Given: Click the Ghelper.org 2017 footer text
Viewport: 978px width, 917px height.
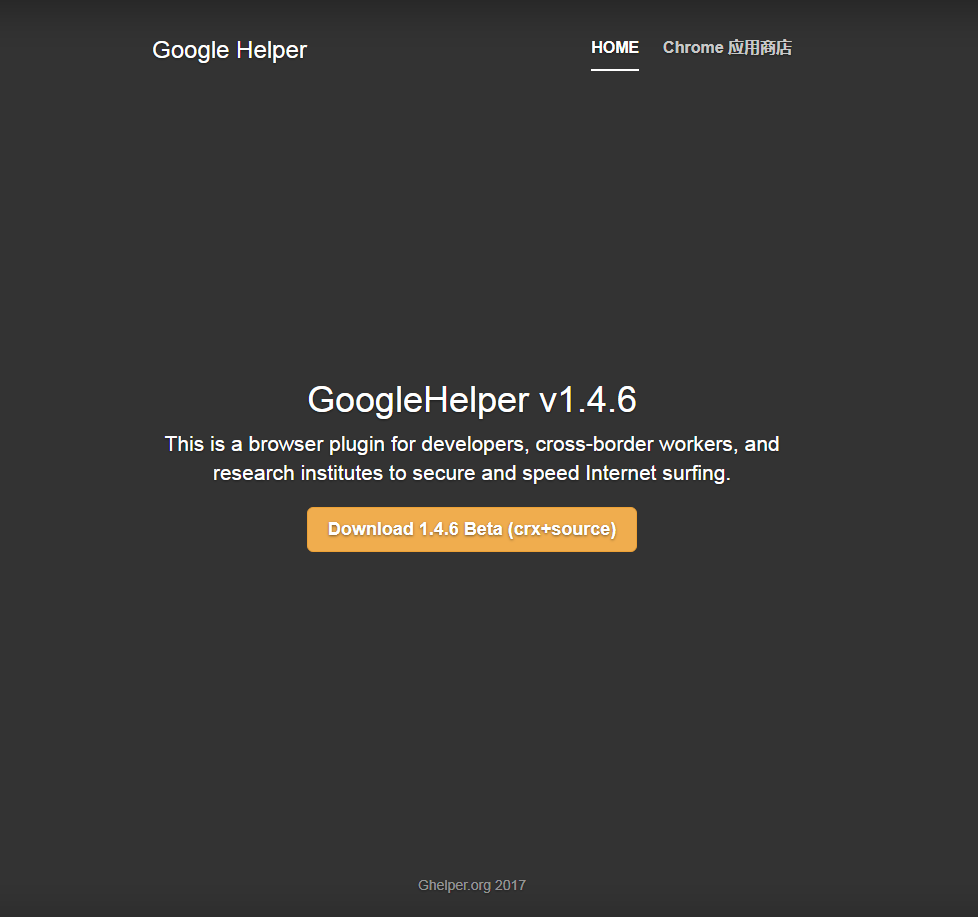Looking at the screenshot, I should 472,885.
